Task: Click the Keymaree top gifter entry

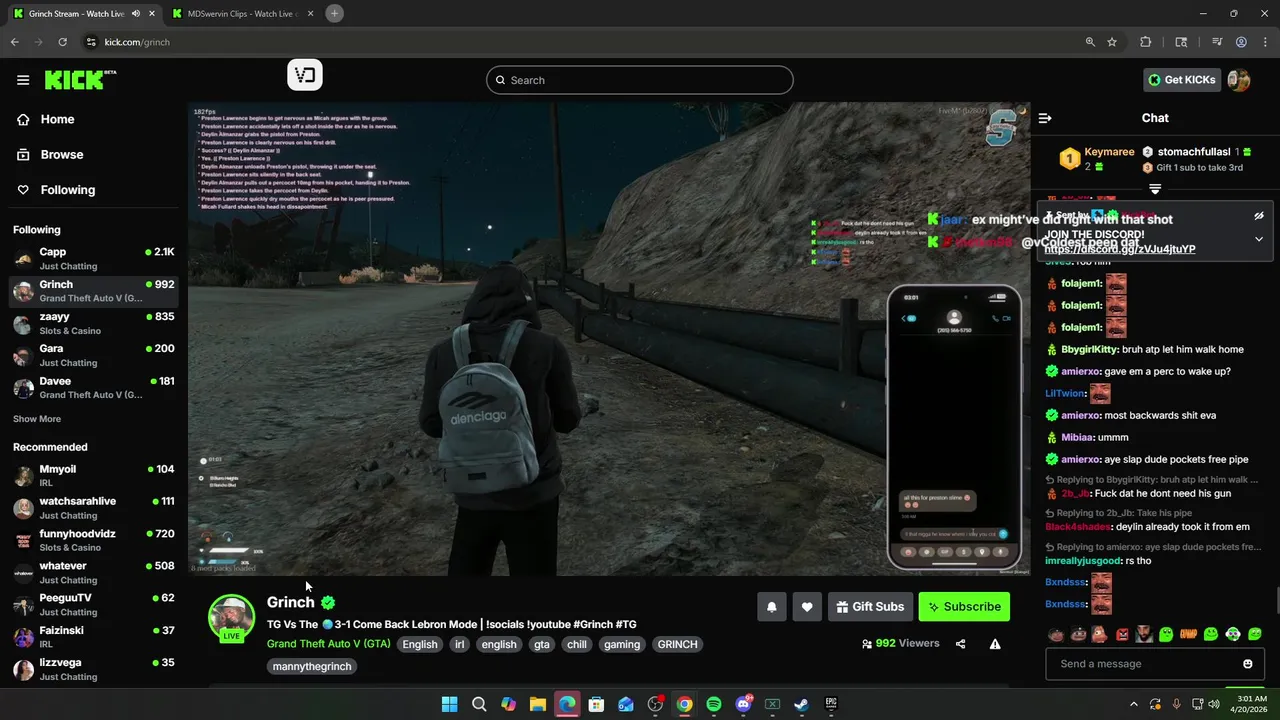Action: (x=1098, y=159)
